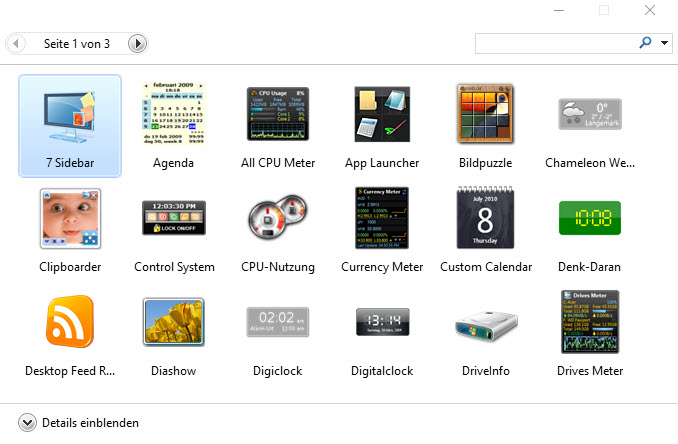Click the Denk-Daran green clock gadget icon
678x444 pixels.
click(590, 218)
